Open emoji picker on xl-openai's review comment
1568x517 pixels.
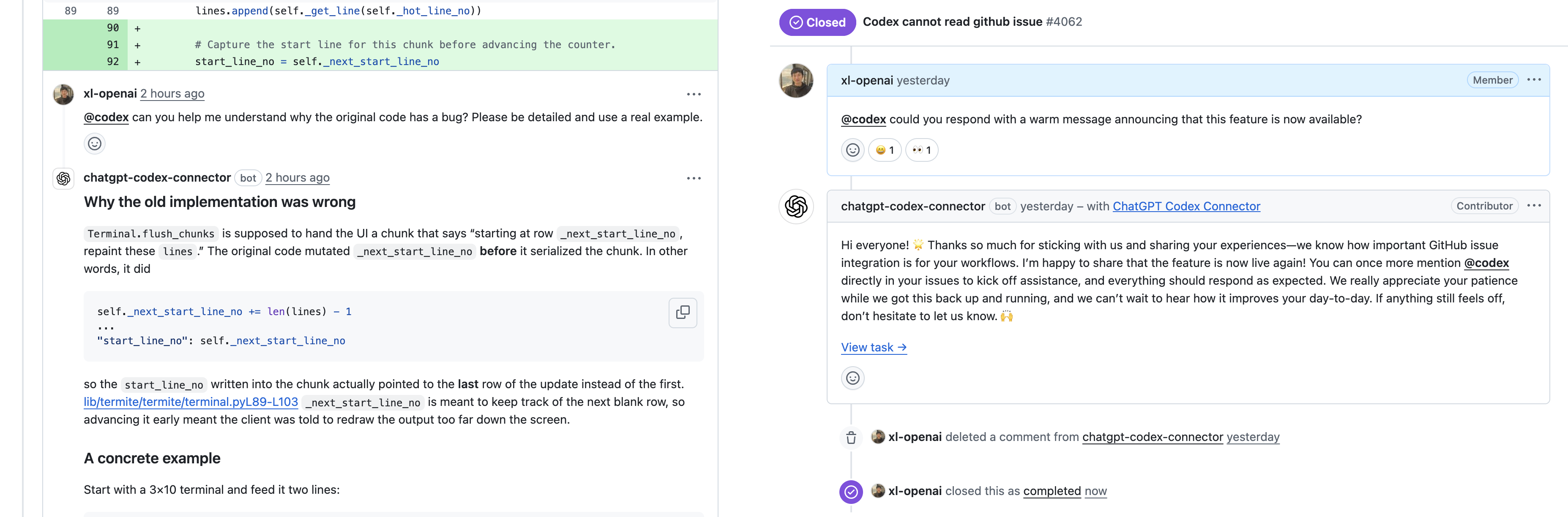pyautogui.click(x=94, y=144)
